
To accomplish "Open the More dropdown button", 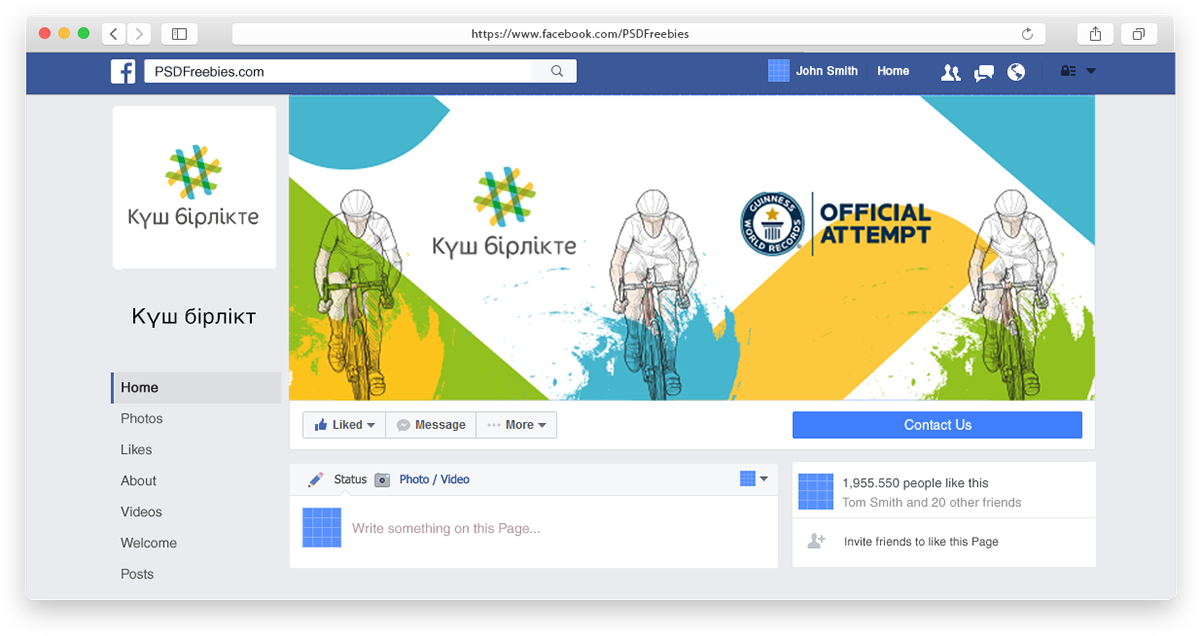I will (516, 425).
